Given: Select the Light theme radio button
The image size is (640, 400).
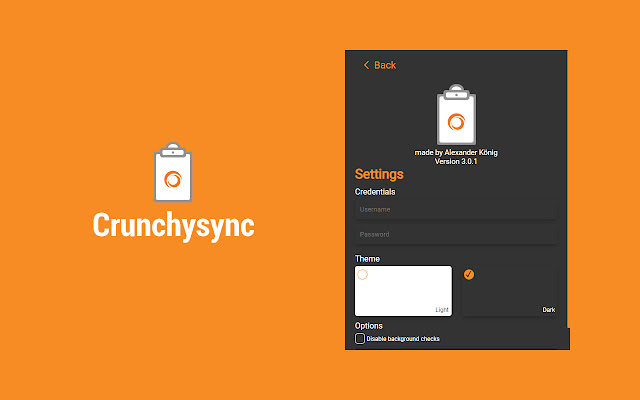Looking at the screenshot, I should pyautogui.click(x=362, y=274).
